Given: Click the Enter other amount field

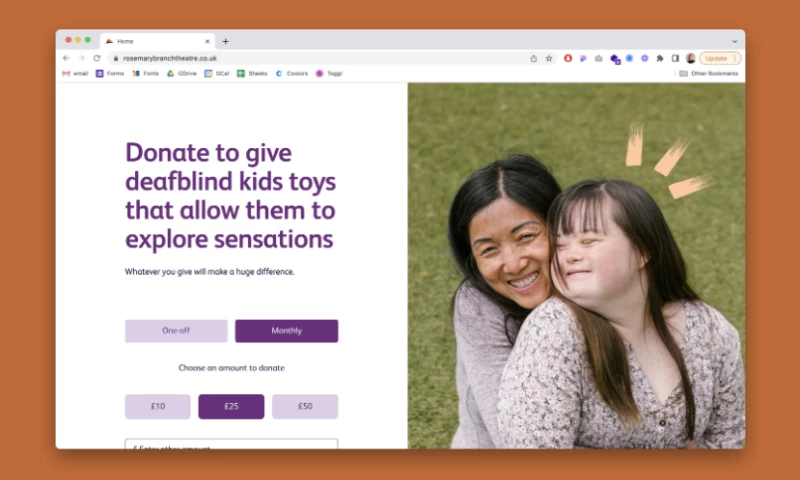Looking at the screenshot, I should pyautogui.click(x=231, y=444).
